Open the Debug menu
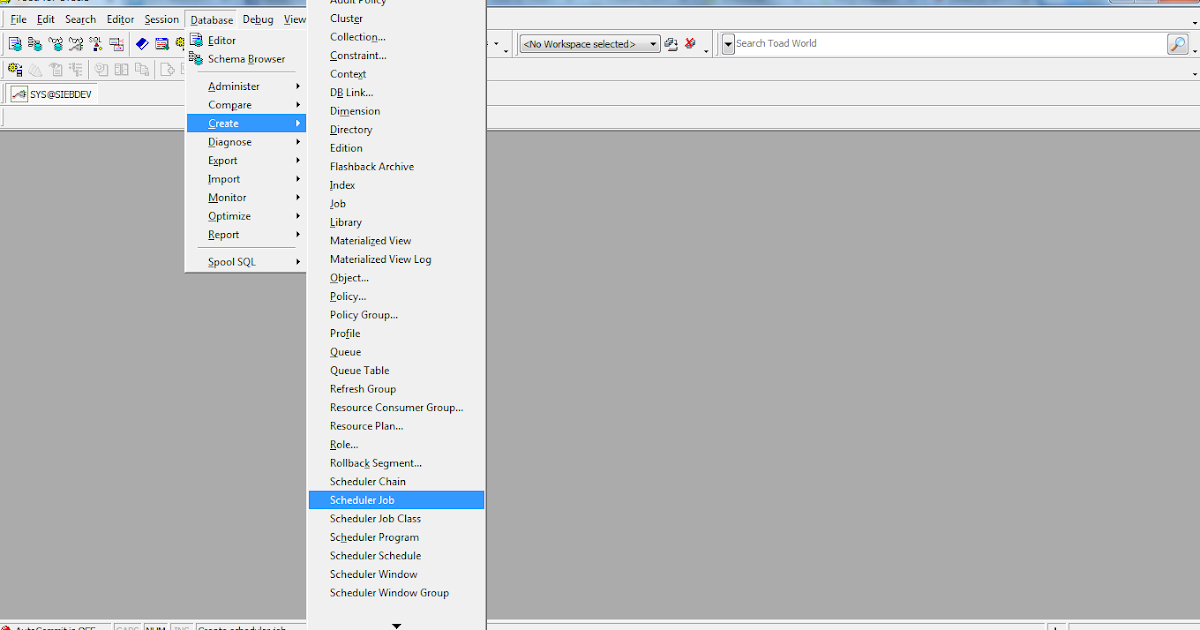The width and height of the screenshot is (1200, 630). (x=257, y=18)
